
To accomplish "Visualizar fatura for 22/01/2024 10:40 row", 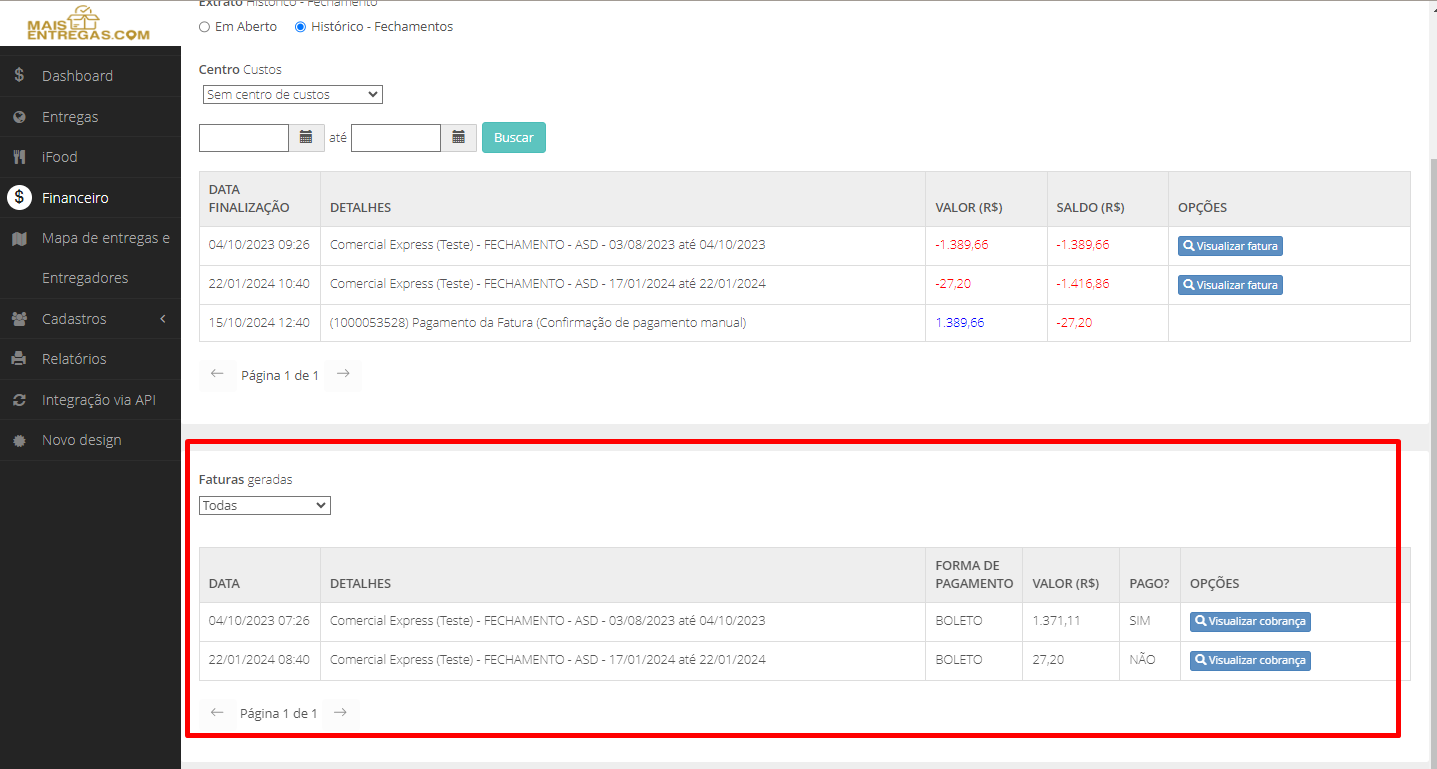I will 1230,285.
